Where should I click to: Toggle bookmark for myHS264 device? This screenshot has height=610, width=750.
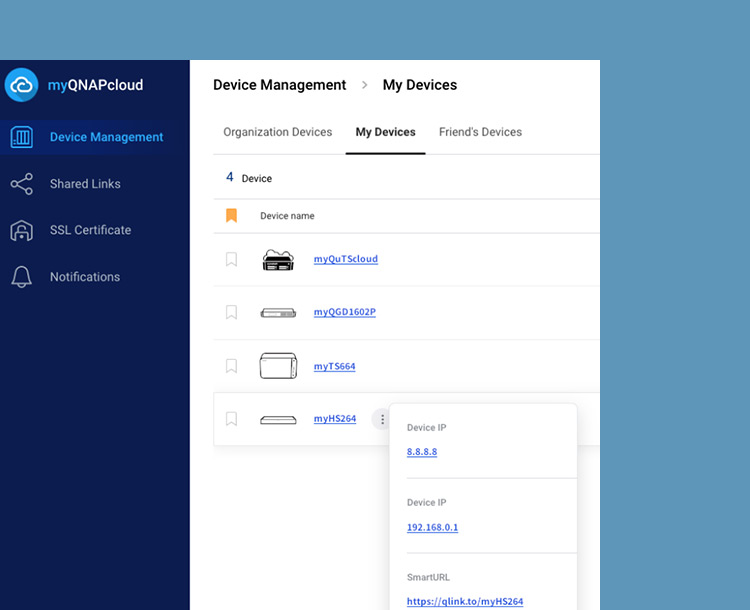(231, 419)
